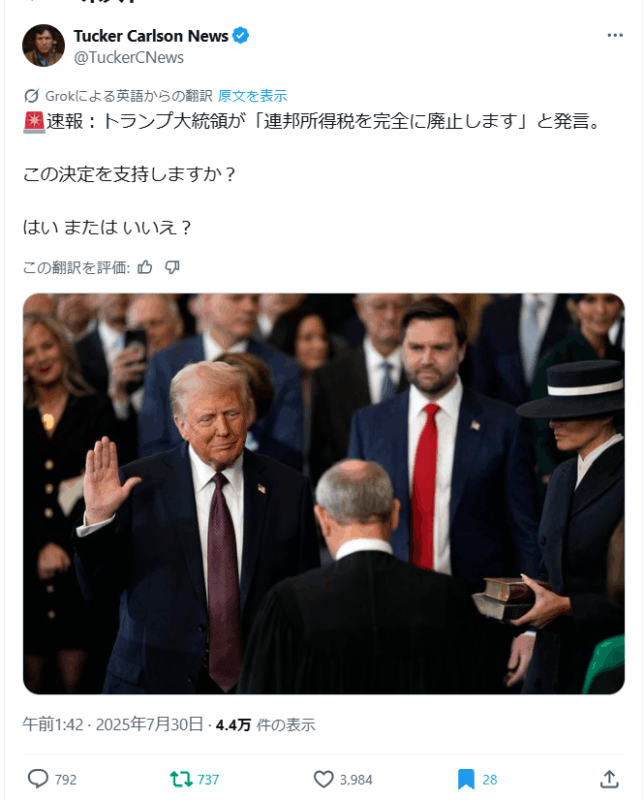644x800 pixels.
Task: Open the three-dot more options menu
Action: [x=615, y=35]
